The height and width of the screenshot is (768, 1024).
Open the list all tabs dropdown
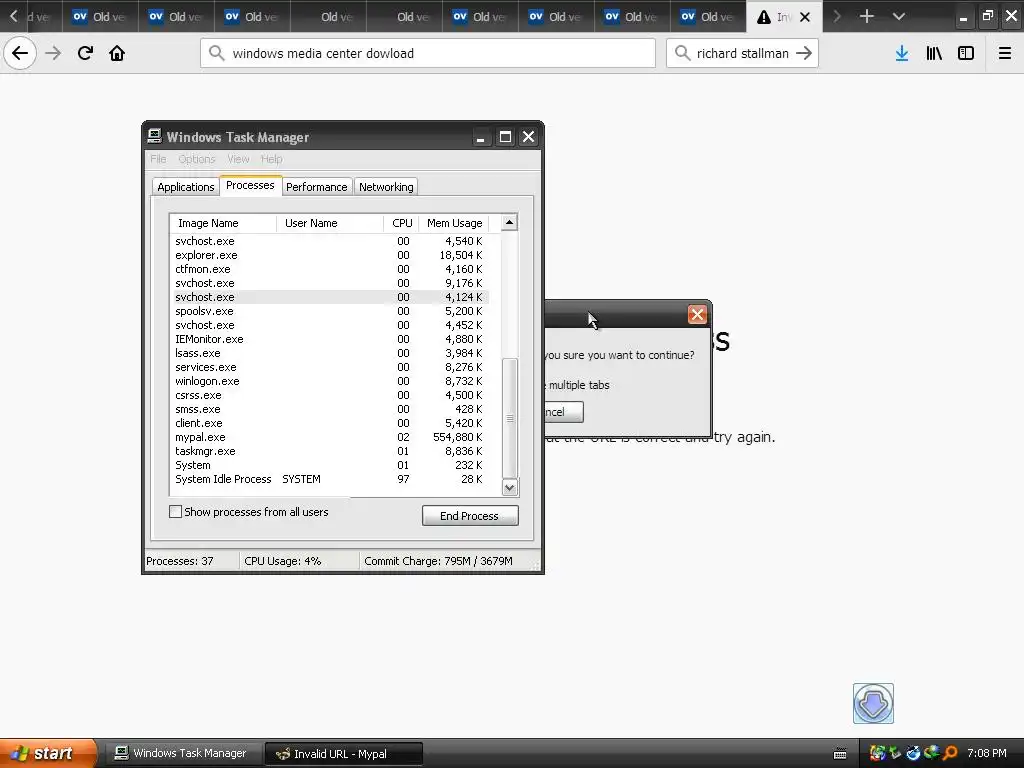(x=899, y=16)
